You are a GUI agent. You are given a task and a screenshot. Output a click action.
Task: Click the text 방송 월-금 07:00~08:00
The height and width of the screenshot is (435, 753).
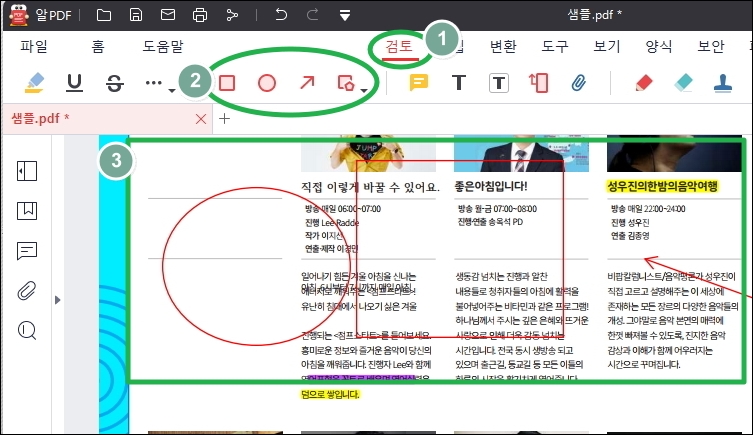pyautogui.click(x=497, y=209)
